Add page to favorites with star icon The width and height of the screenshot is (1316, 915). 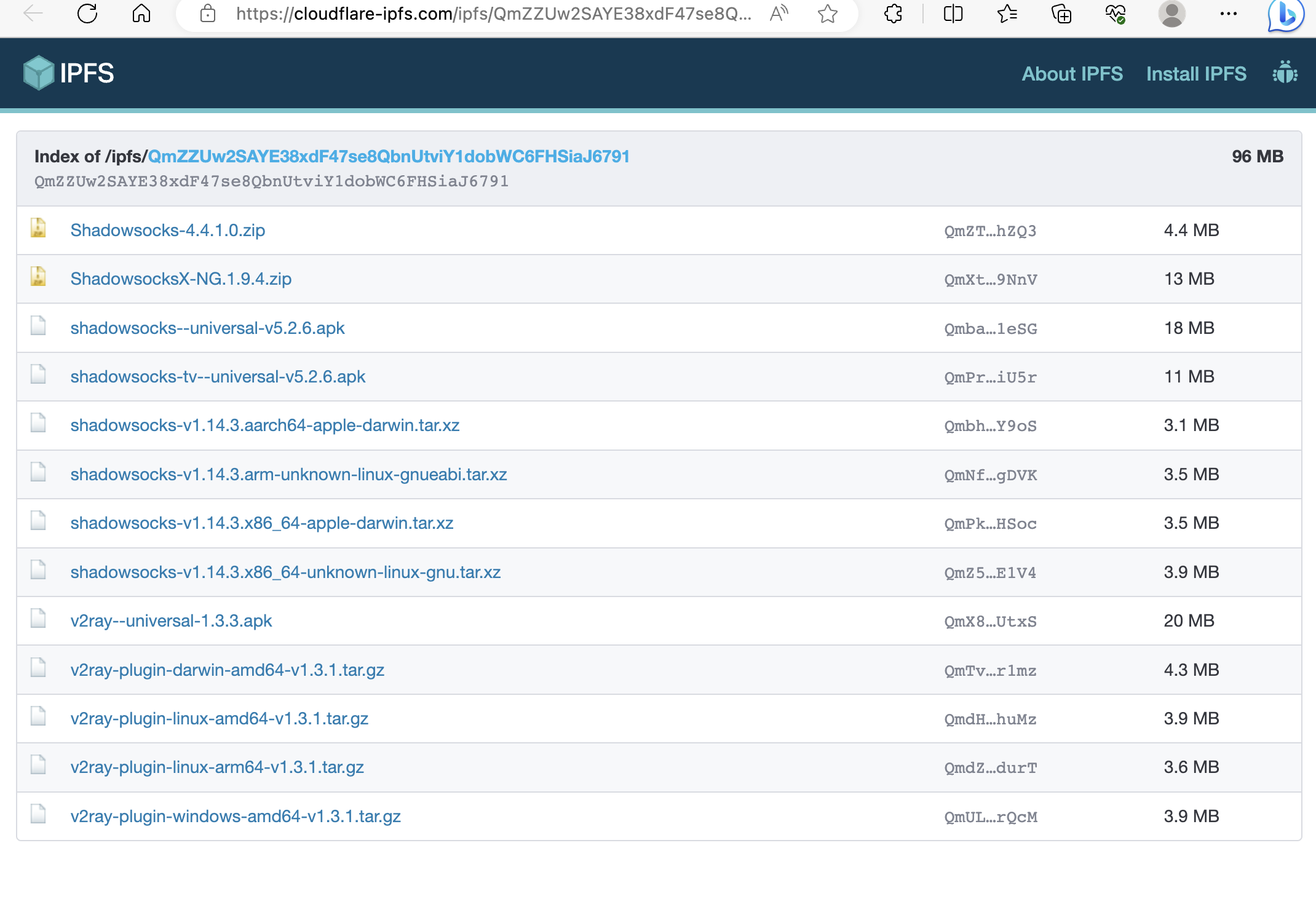828,13
